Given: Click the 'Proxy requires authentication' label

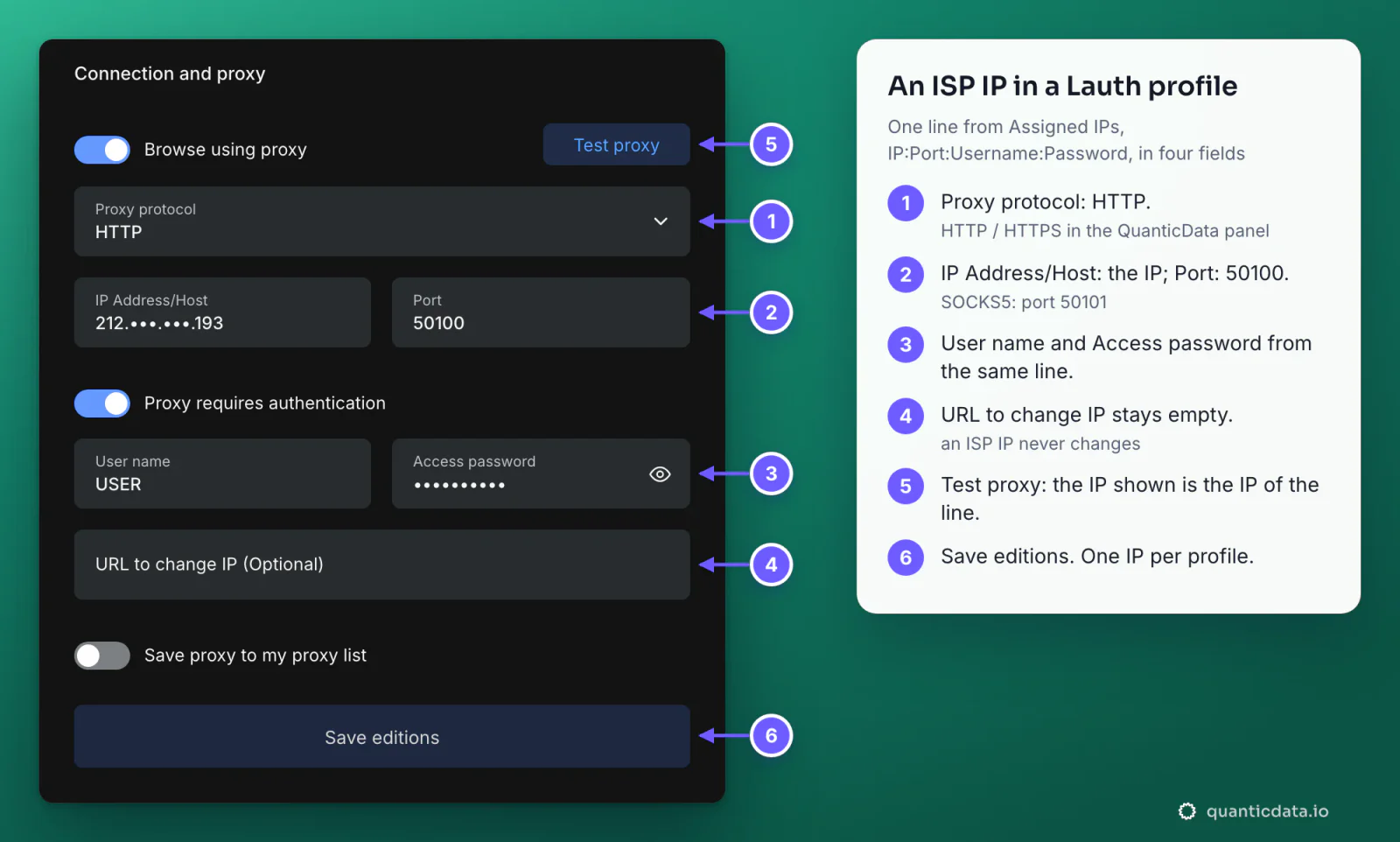Looking at the screenshot, I should [x=265, y=403].
